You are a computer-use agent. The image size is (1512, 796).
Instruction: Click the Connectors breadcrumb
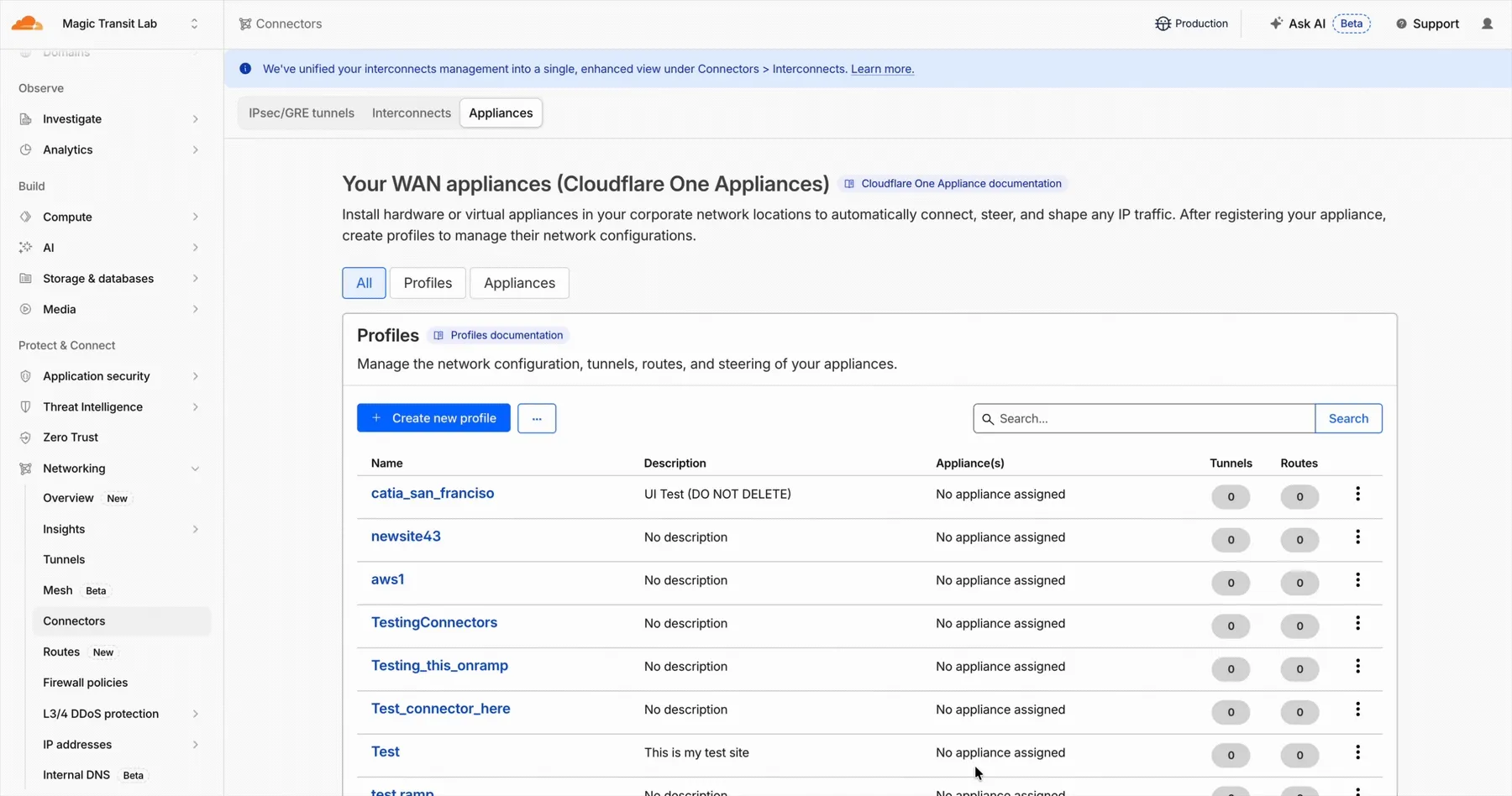click(281, 24)
